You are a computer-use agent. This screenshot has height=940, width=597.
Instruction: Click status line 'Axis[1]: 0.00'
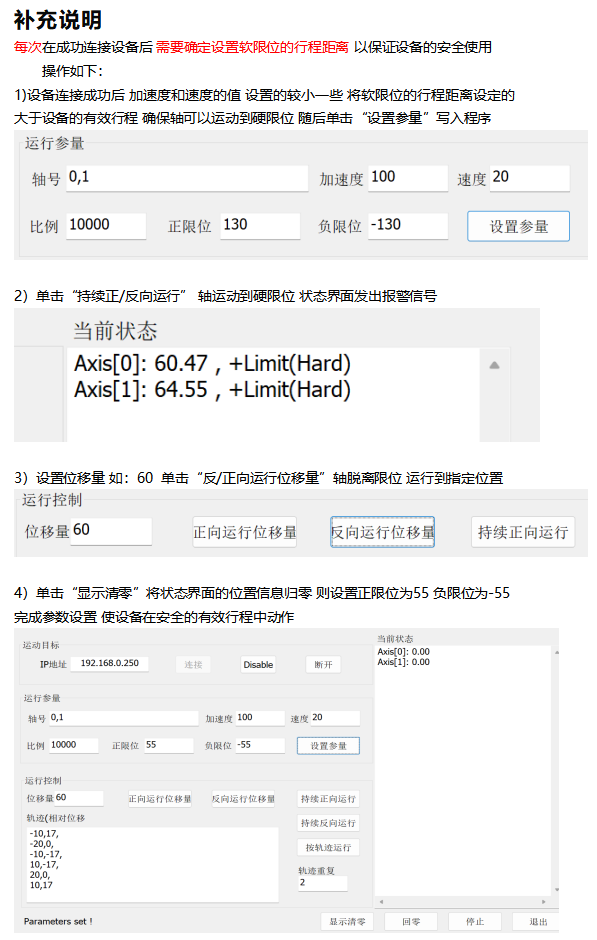pyautogui.click(x=403, y=662)
